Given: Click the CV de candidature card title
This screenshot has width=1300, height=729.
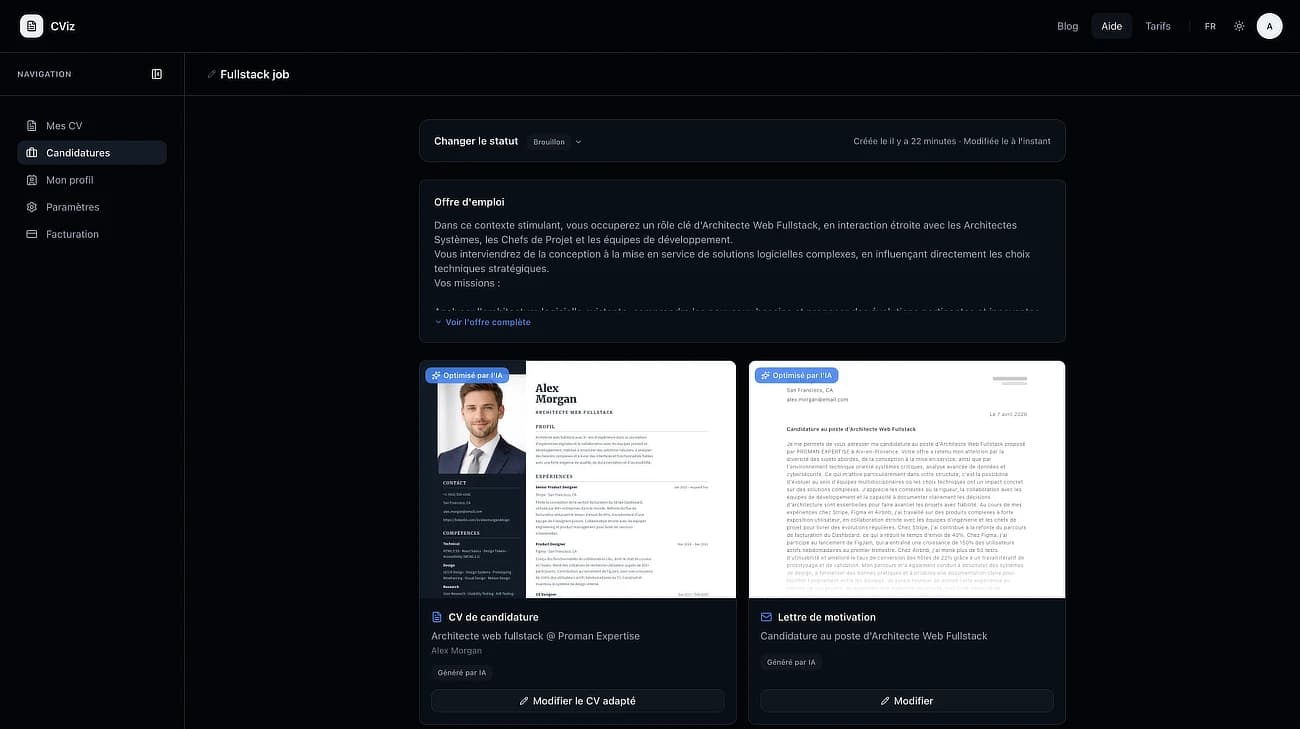Looking at the screenshot, I should point(494,617).
